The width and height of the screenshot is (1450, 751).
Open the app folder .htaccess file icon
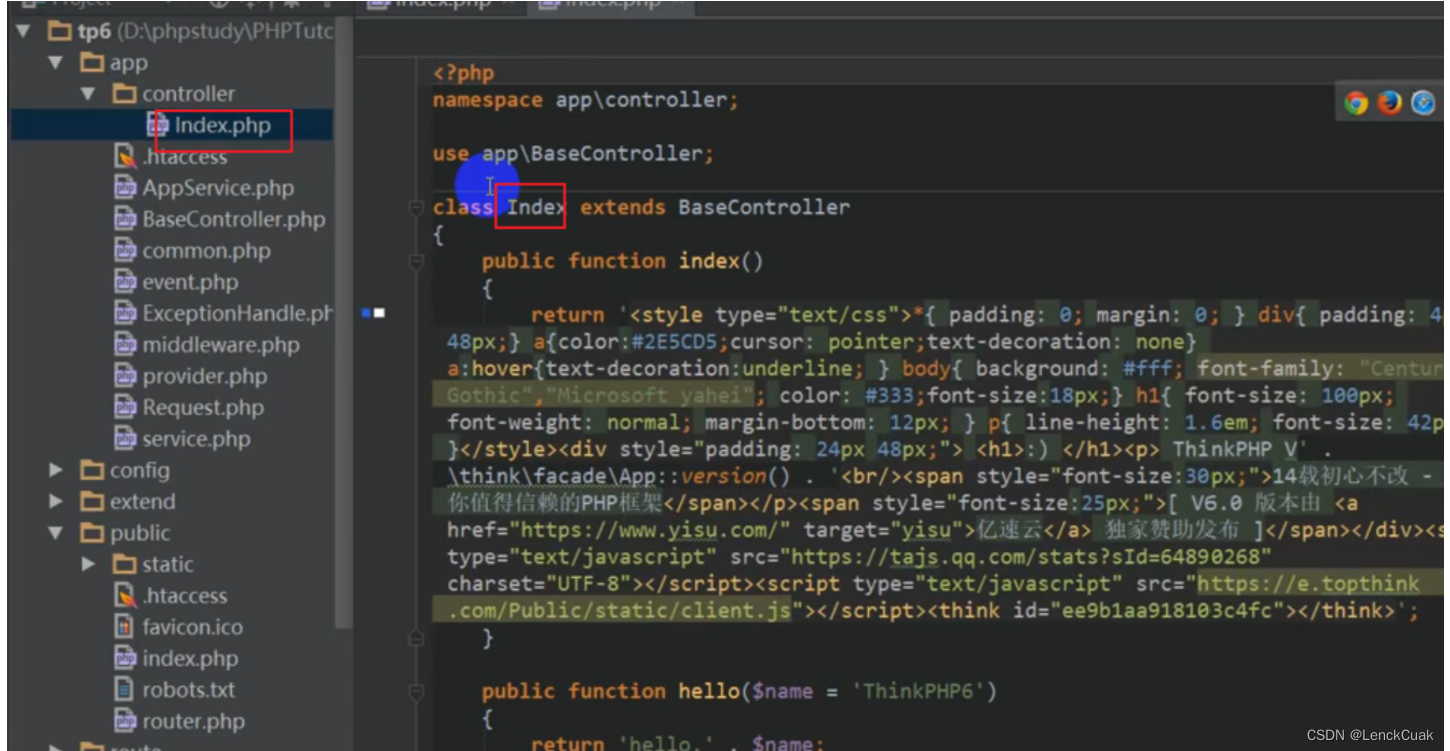[x=125, y=157]
